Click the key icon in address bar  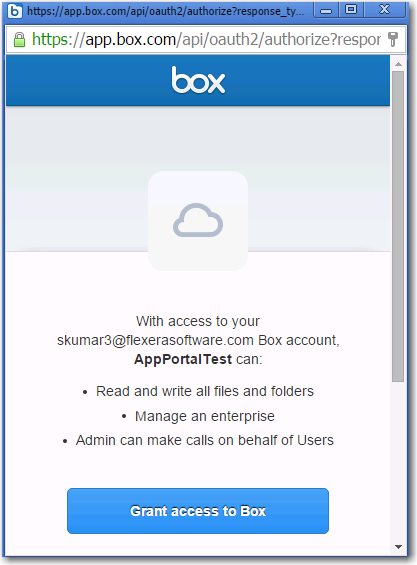[x=393, y=39]
